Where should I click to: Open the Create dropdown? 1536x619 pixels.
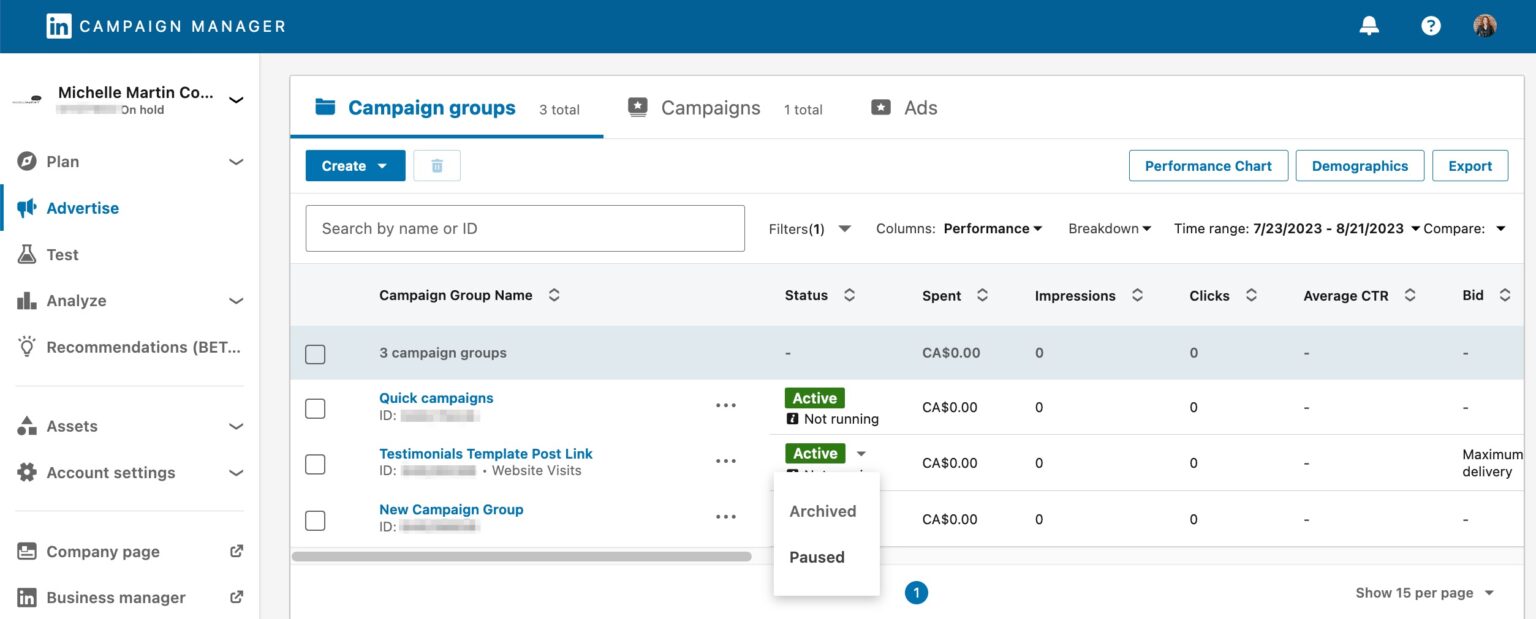[x=354, y=165]
